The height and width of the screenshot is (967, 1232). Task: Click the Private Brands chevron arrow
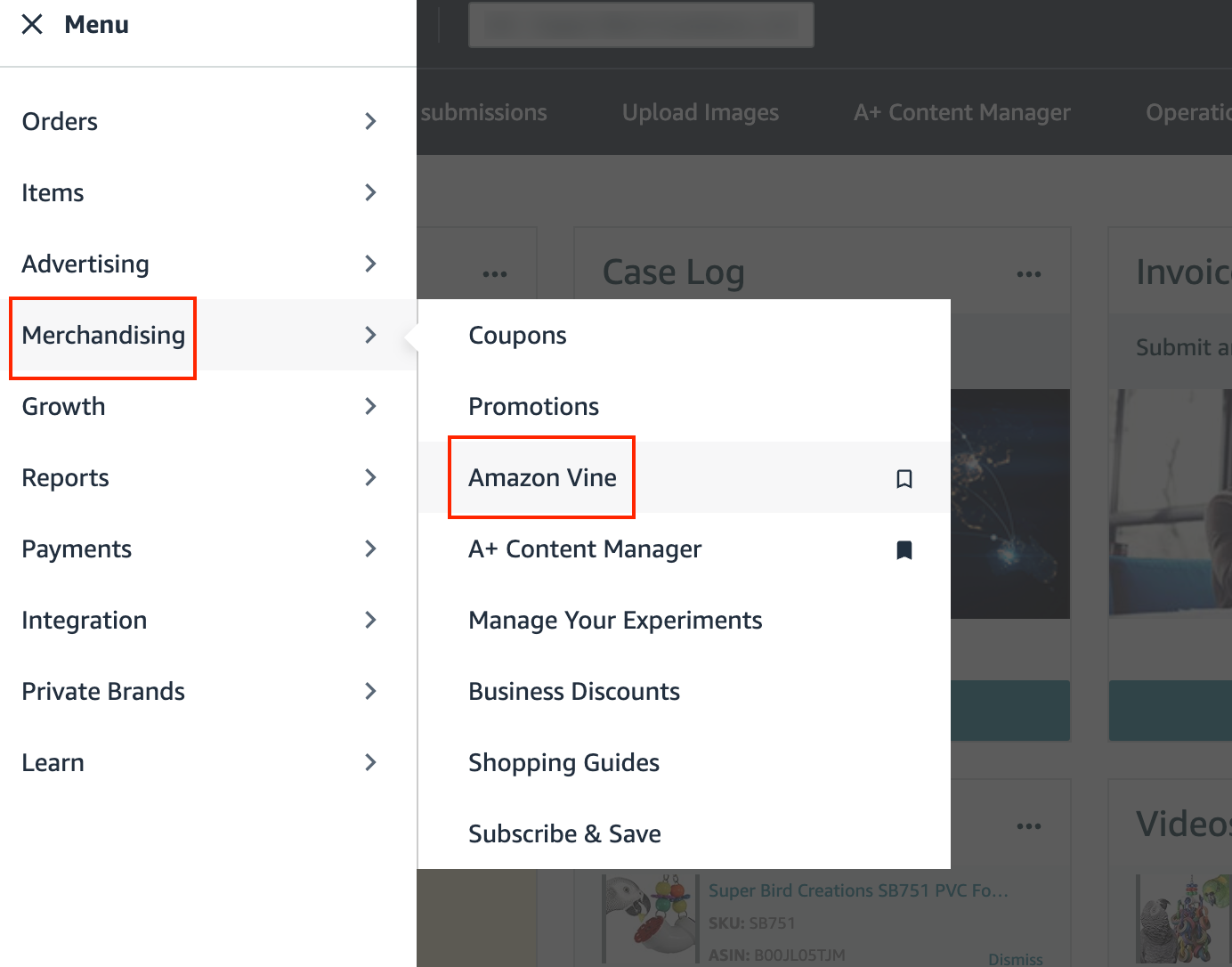[x=371, y=691]
